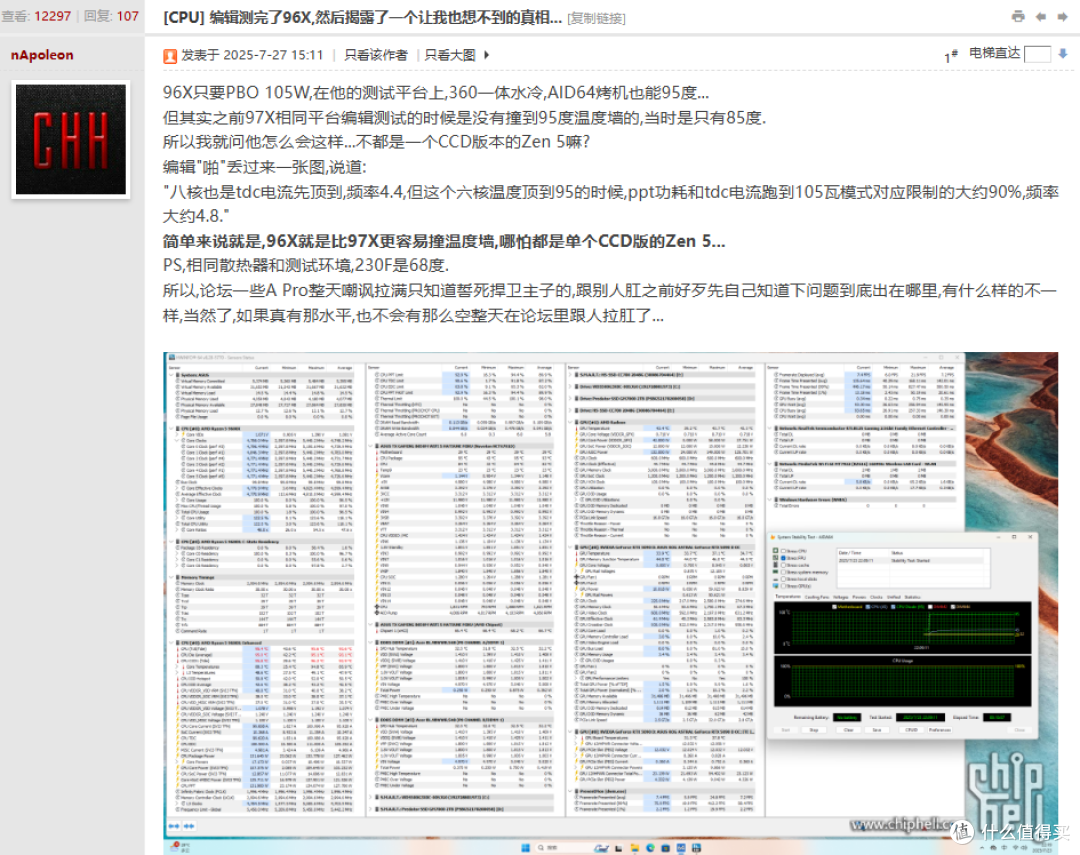The image size is (1080, 855).
Task: Open nApoleon's user profile link
Action: coord(42,55)
